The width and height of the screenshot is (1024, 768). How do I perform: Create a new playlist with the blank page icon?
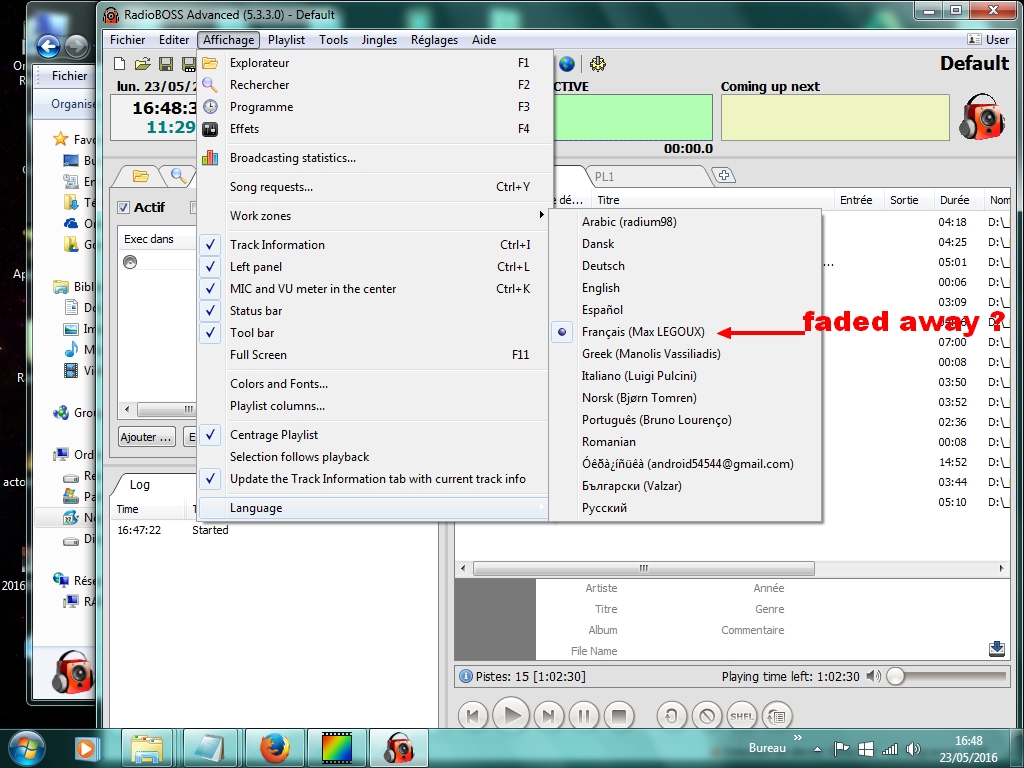click(x=120, y=63)
